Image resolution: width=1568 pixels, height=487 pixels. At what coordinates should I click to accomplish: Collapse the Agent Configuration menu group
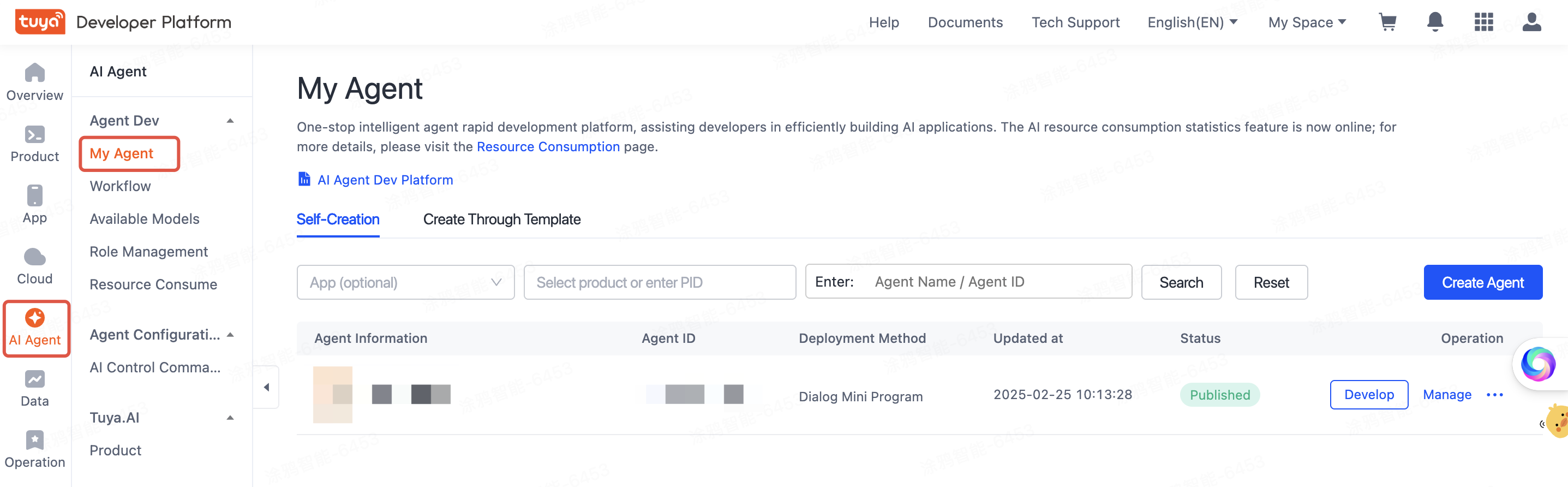point(230,334)
